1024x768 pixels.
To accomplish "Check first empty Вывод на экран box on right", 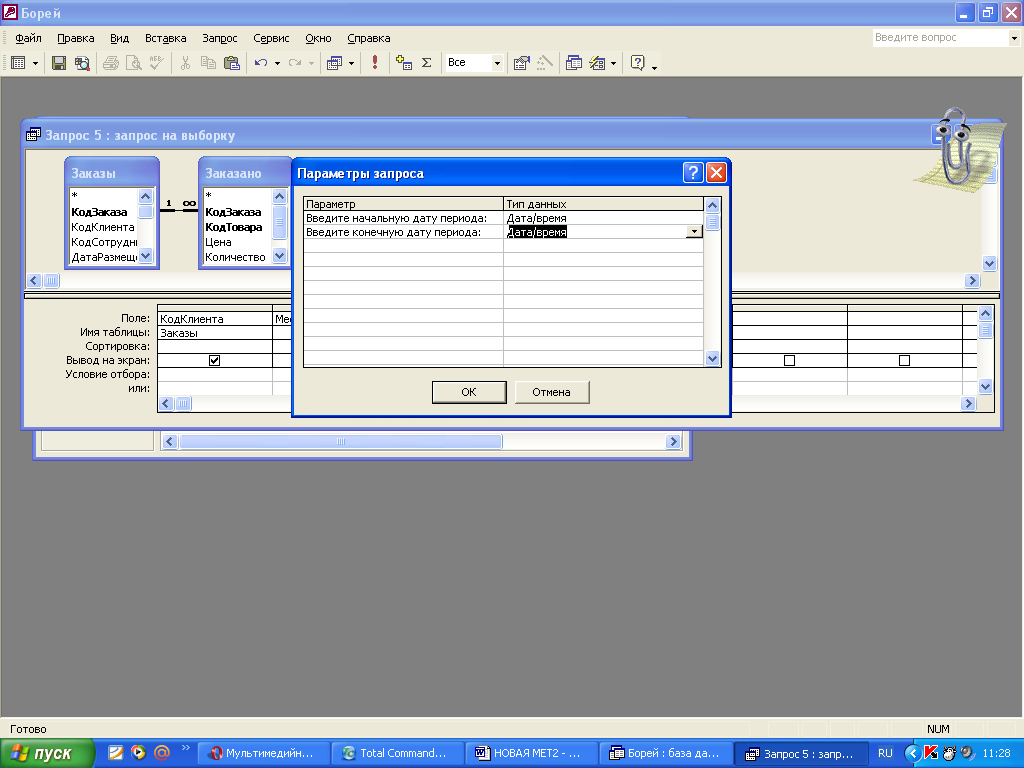I will point(789,360).
